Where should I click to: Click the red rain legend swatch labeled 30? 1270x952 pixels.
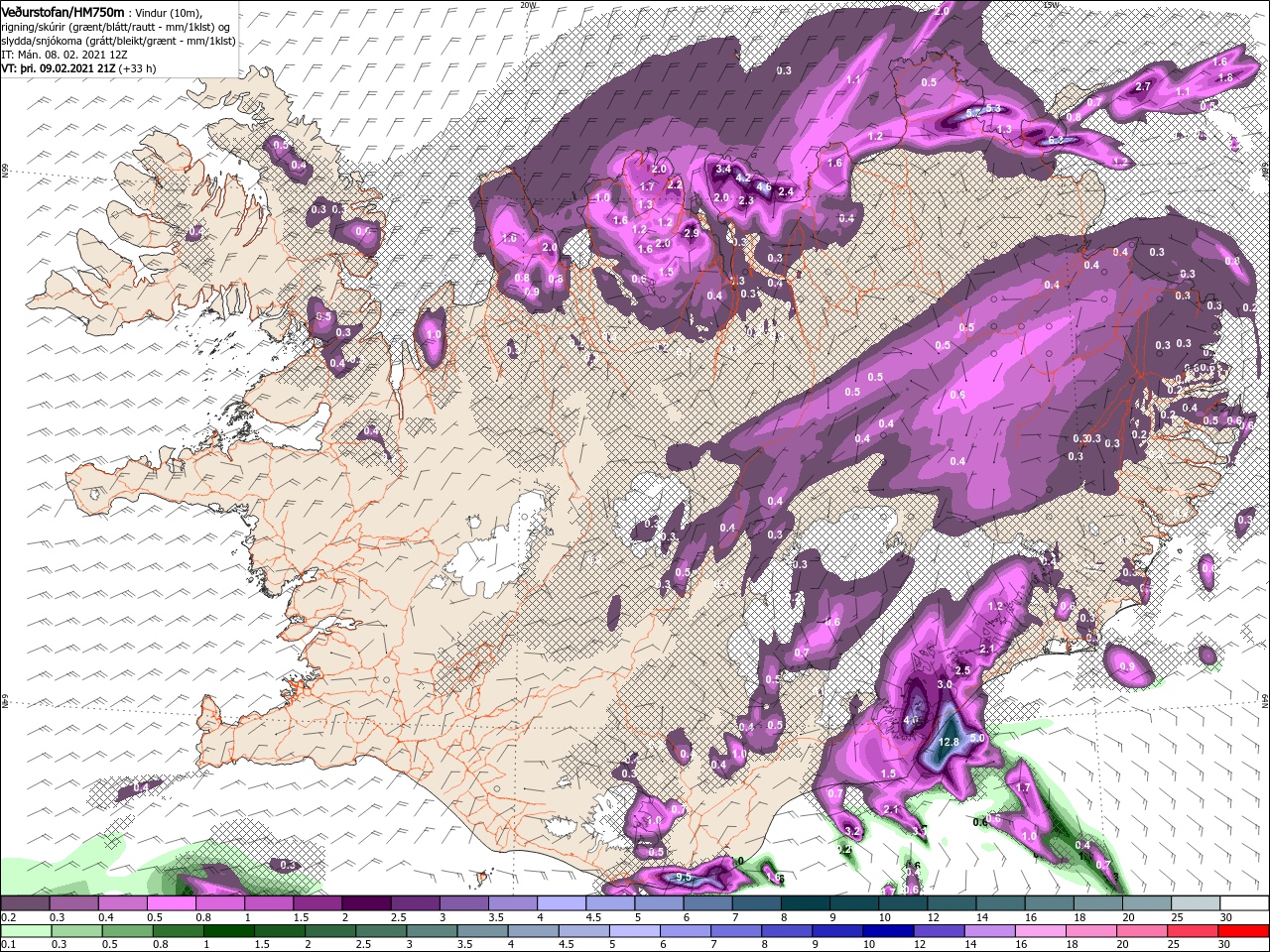1243,931
